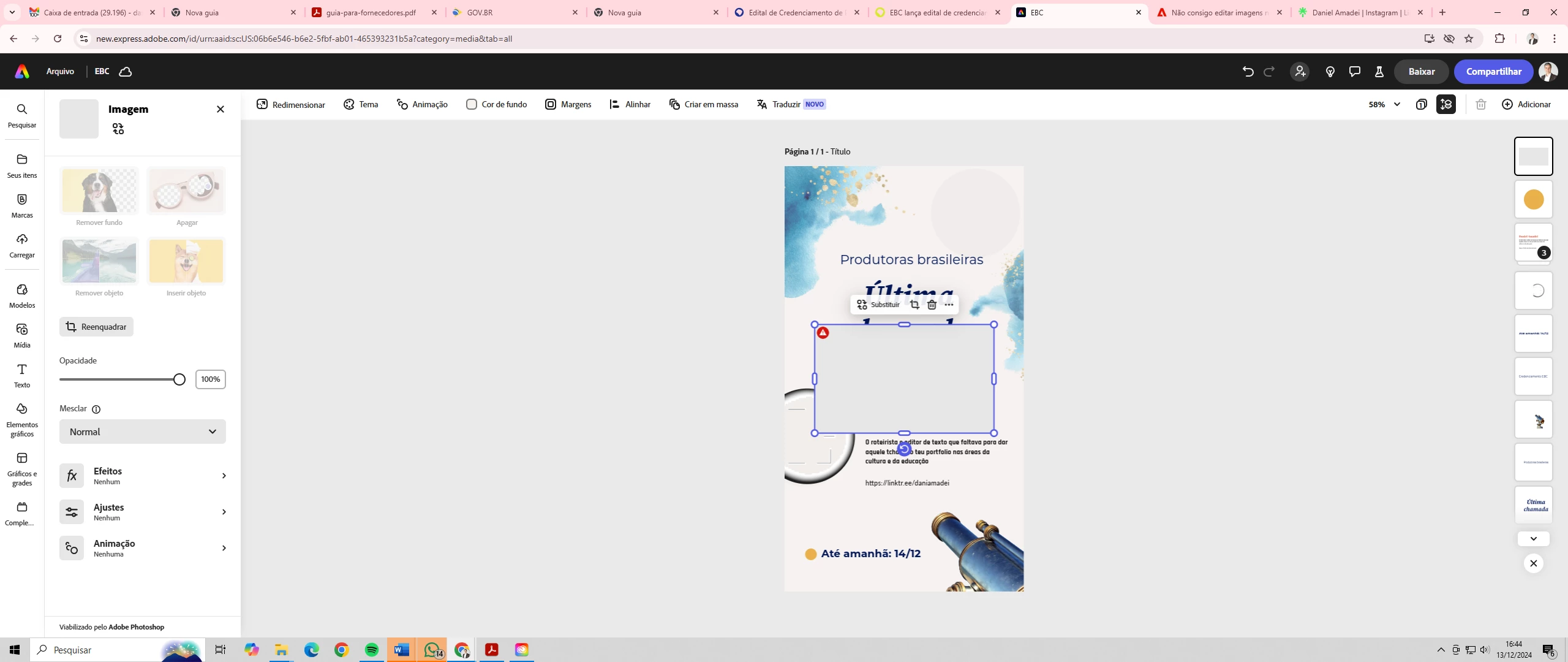Open the comments icon in top bar
This screenshot has width=1568, height=662.
coord(1354,72)
